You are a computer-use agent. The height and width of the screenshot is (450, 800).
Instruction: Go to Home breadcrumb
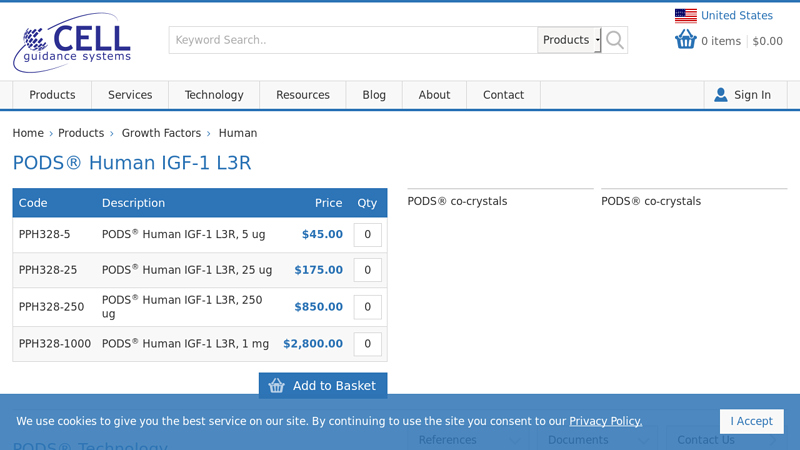[28, 133]
